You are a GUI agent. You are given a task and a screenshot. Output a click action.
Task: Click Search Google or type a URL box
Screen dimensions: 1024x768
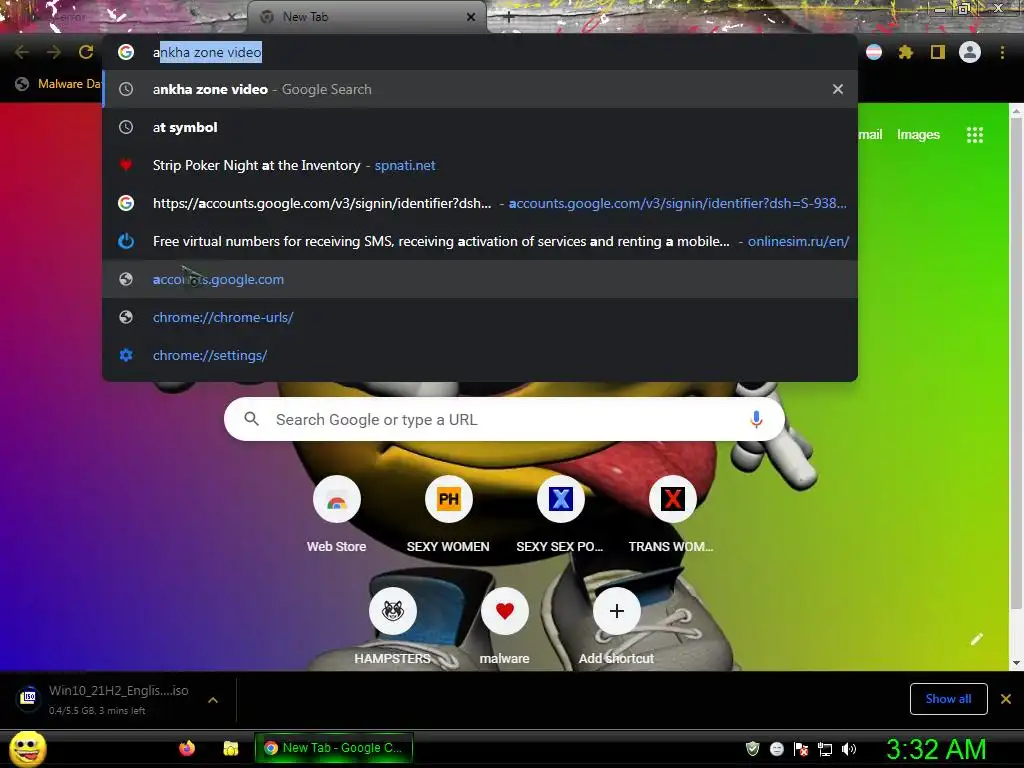[x=504, y=419]
